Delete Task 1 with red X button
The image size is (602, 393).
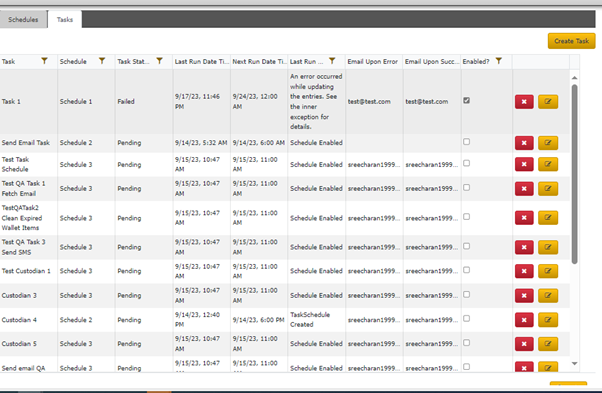click(524, 102)
